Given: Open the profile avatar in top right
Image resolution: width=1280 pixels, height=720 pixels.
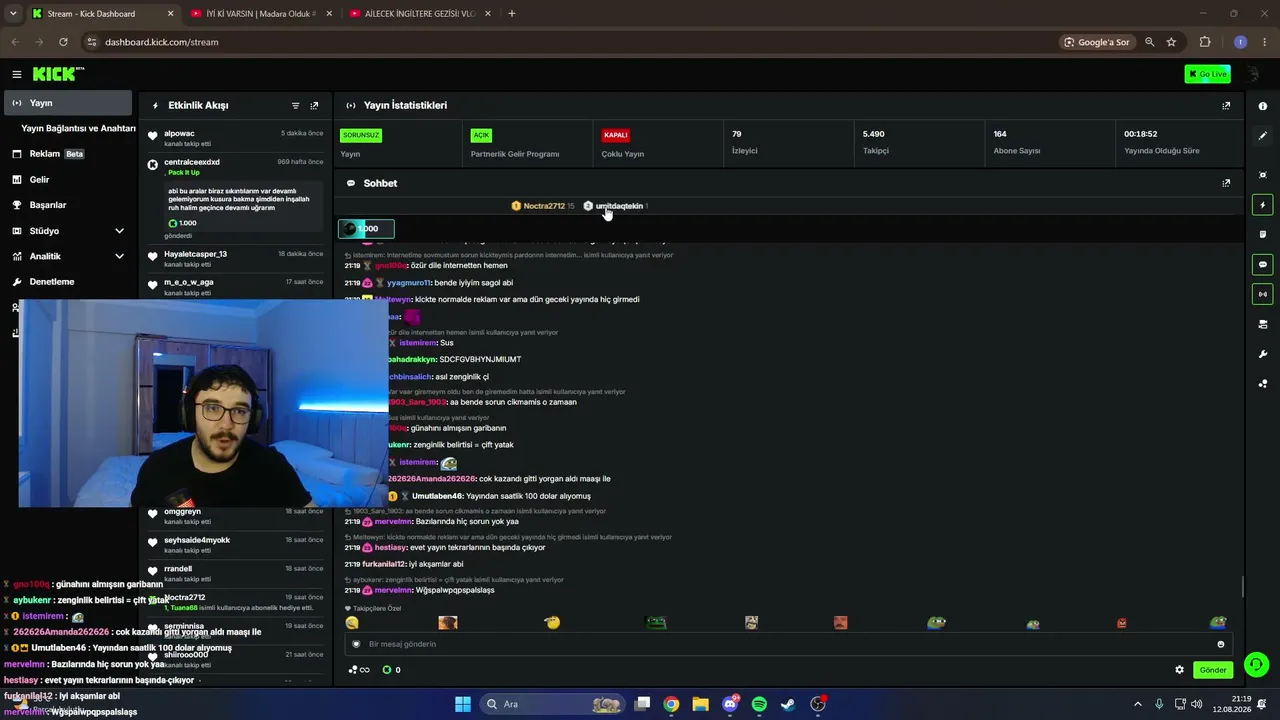Looking at the screenshot, I should (1253, 74).
